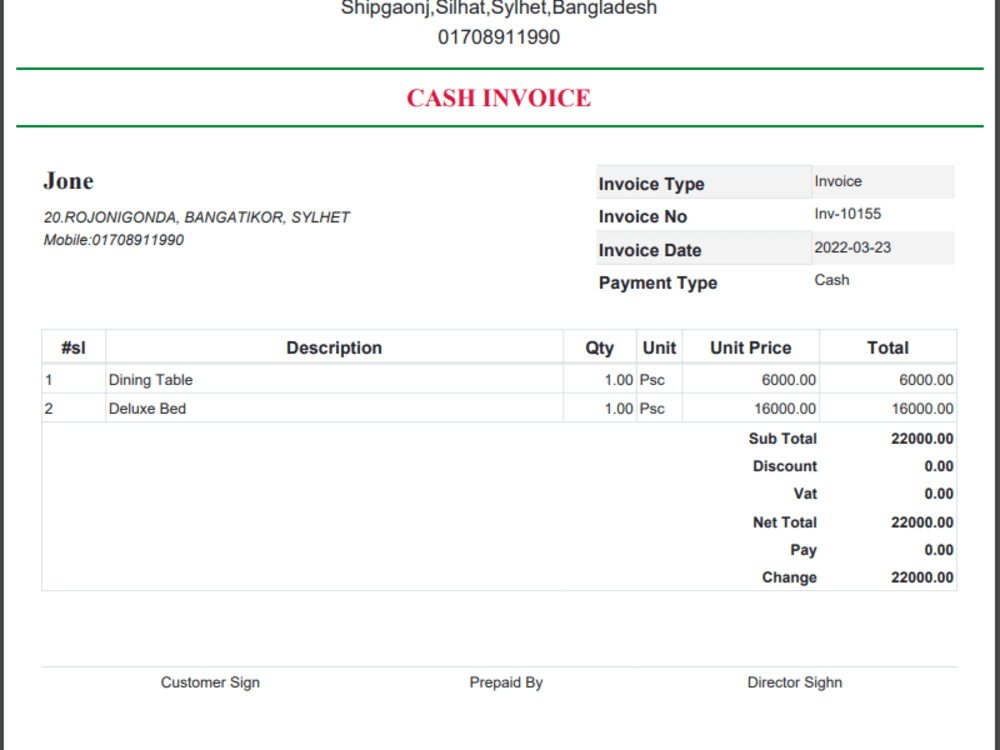Screen dimensions: 1000x750
Task: Click the Discount label
Action: 784,466
